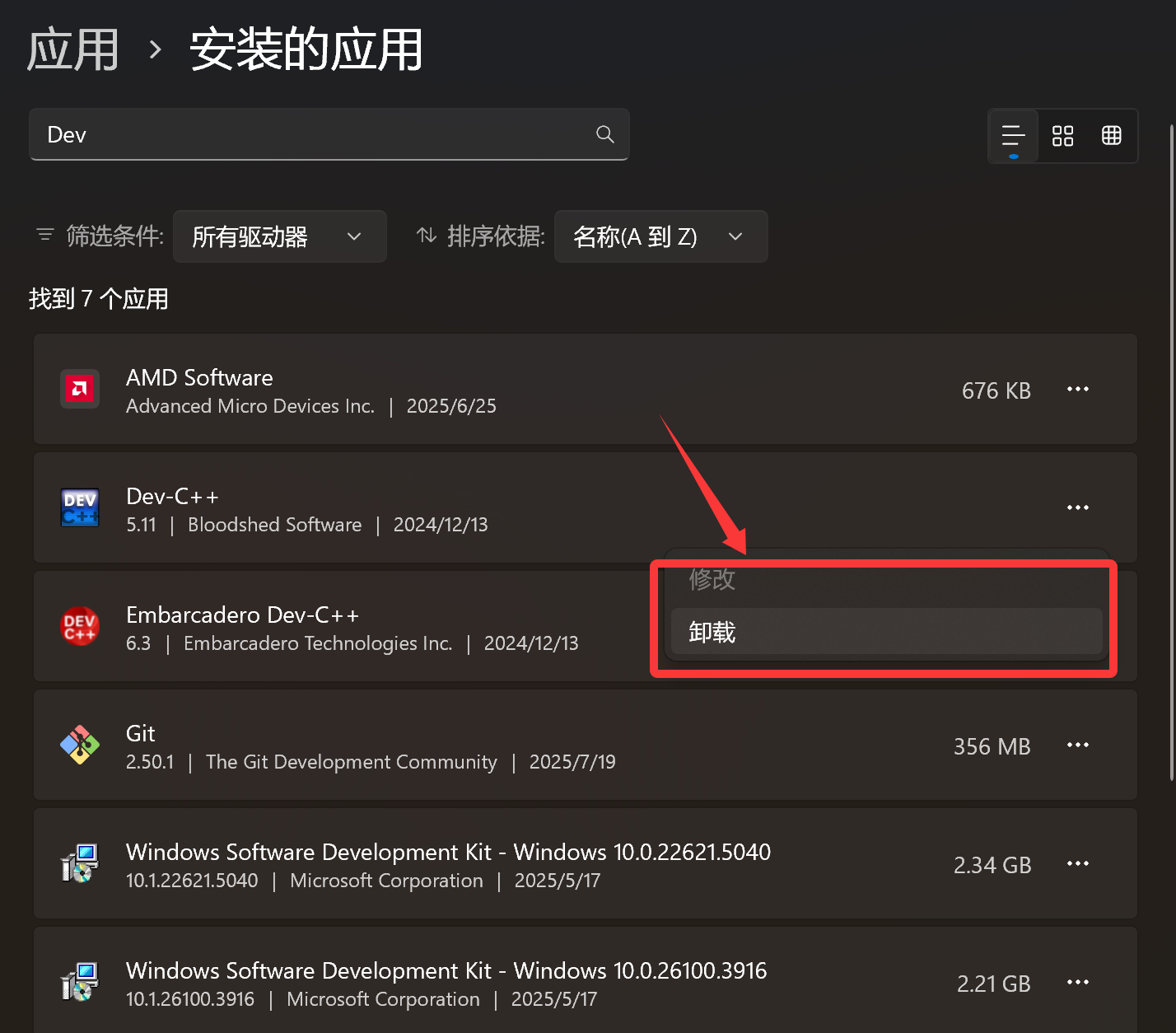Click the Windows SDK 10.0.26100.3916 title
Image resolution: width=1176 pixels, height=1033 pixels.
[x=446, y=970]
